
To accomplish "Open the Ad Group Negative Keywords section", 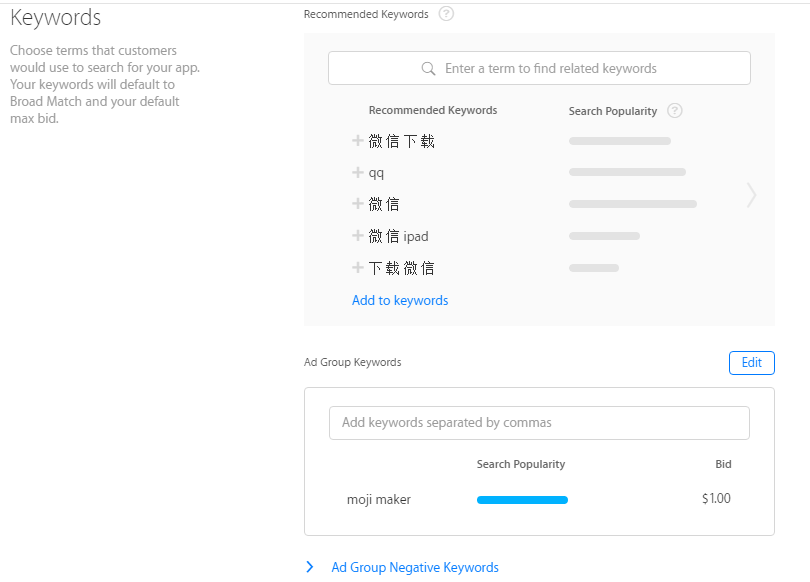I will tap(415, 567).
